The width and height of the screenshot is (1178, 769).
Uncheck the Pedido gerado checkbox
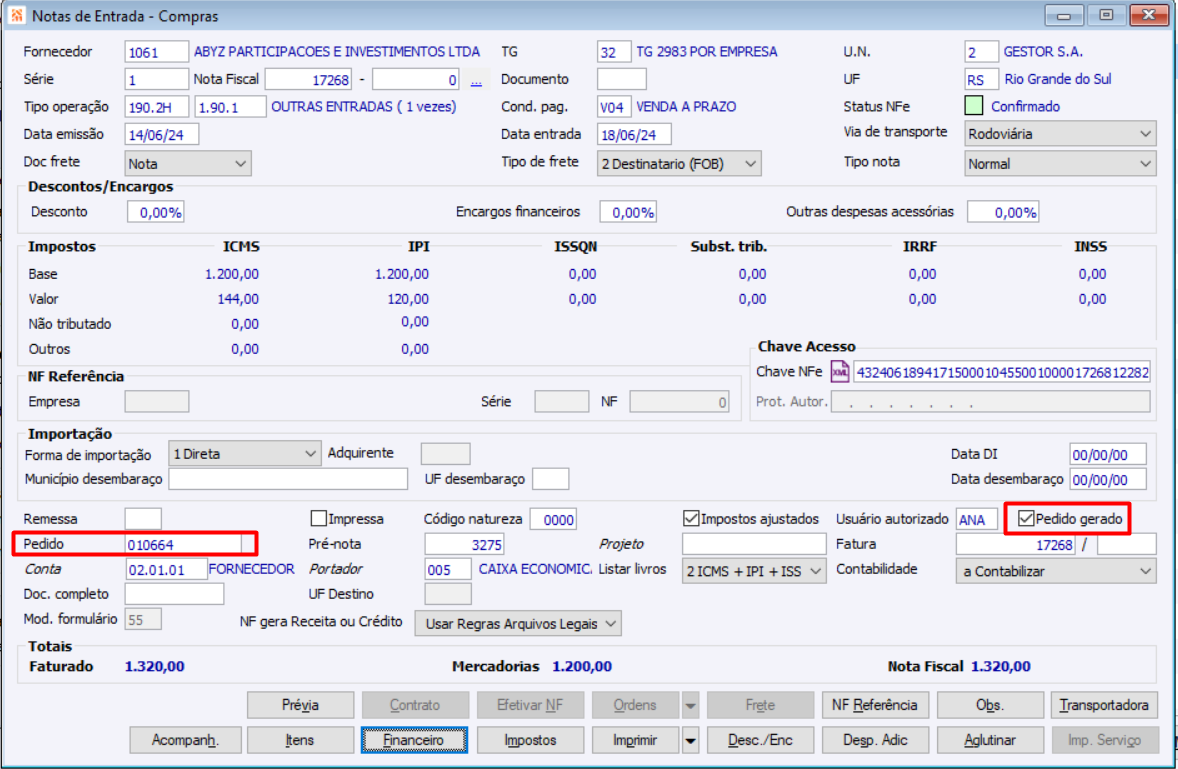coord(1026,518)
